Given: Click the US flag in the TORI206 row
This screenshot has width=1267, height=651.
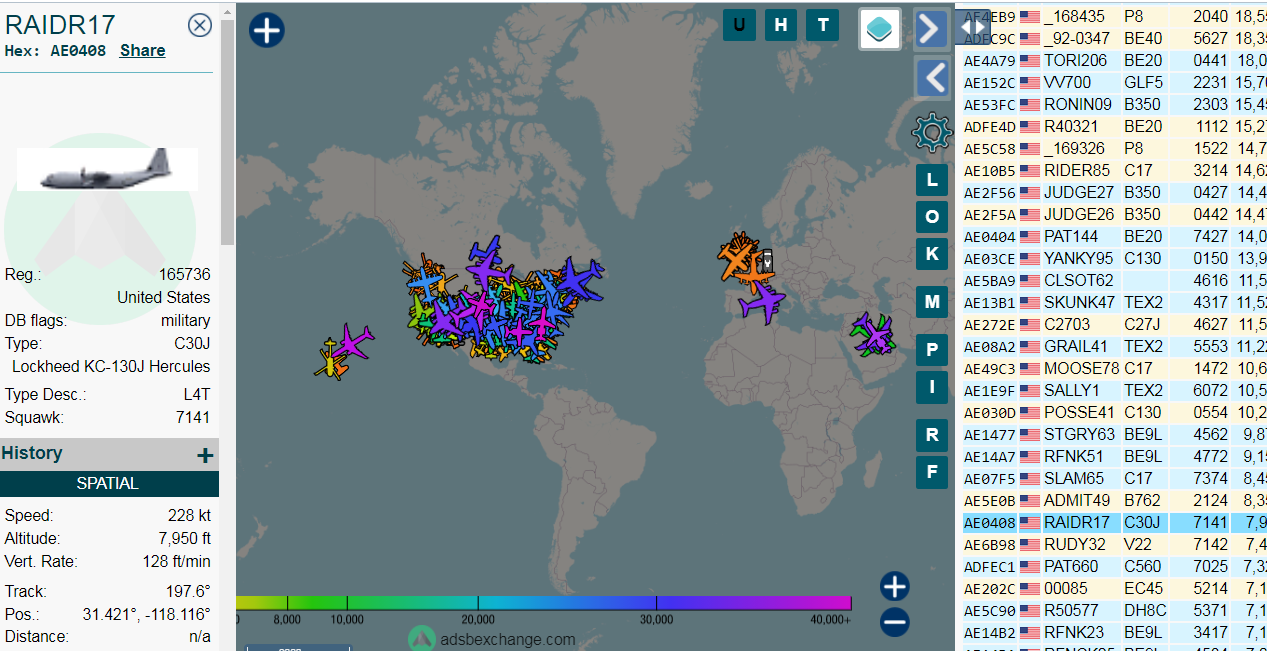Looking at the screenshot, I should click(1029, 60).
